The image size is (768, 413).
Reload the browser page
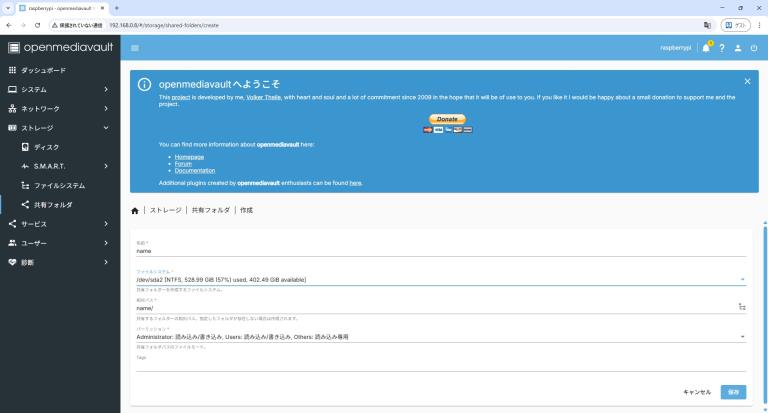coord(37,25)
